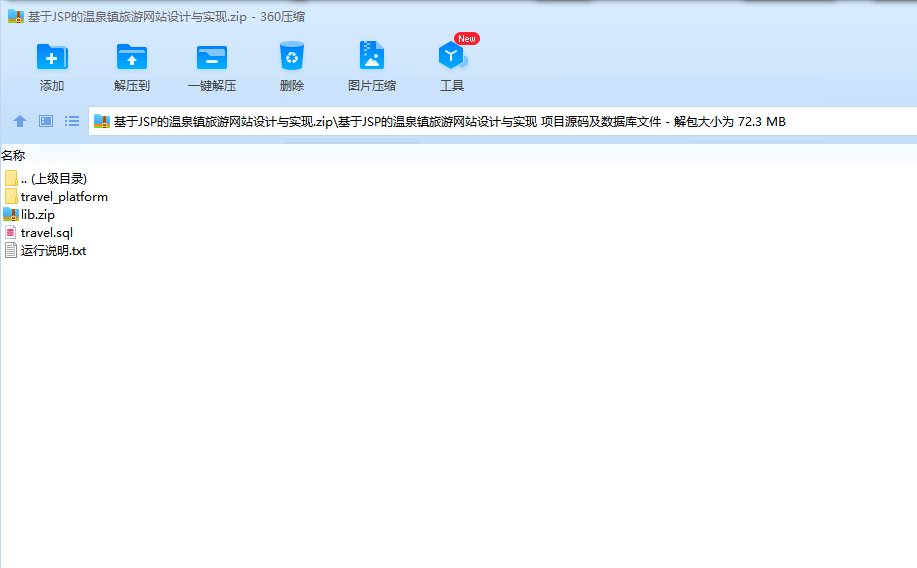Viewport: 917px width, 568px height.
Task: Click the archive icon in the address bar
Action: click(102, 121)
